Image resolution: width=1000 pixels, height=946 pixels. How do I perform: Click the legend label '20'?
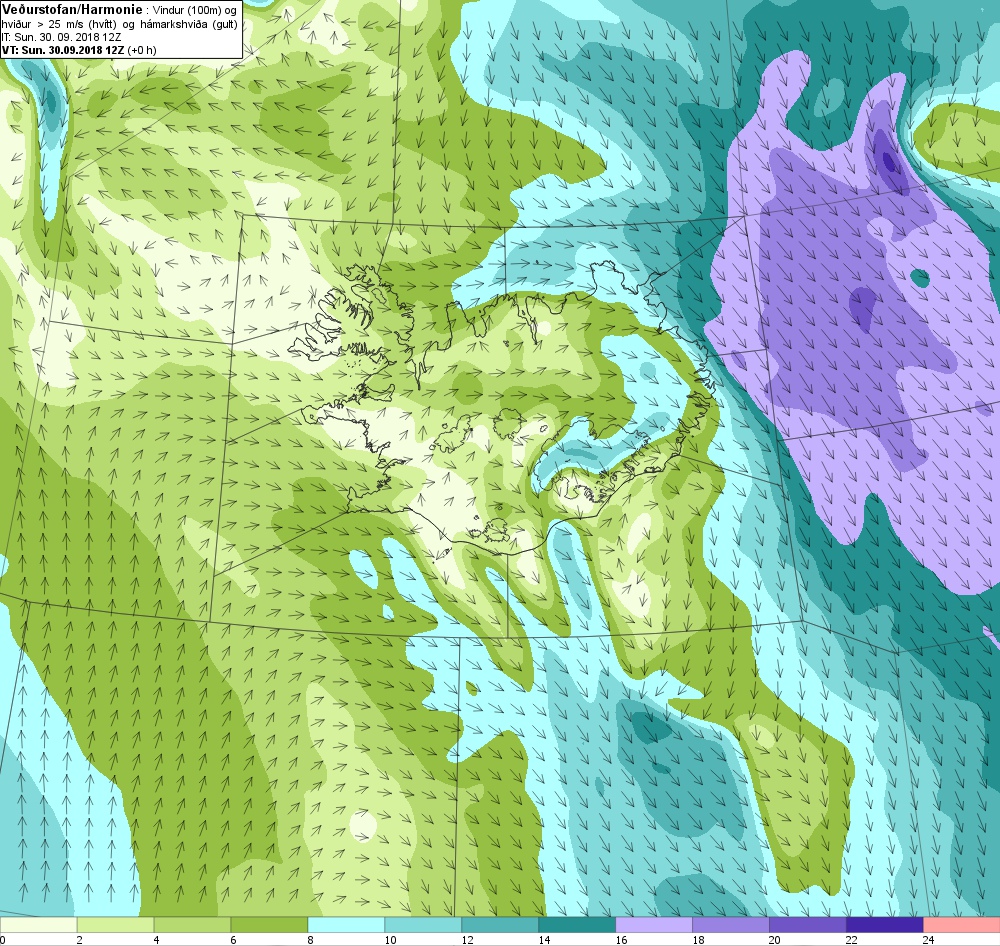(775, 939)
